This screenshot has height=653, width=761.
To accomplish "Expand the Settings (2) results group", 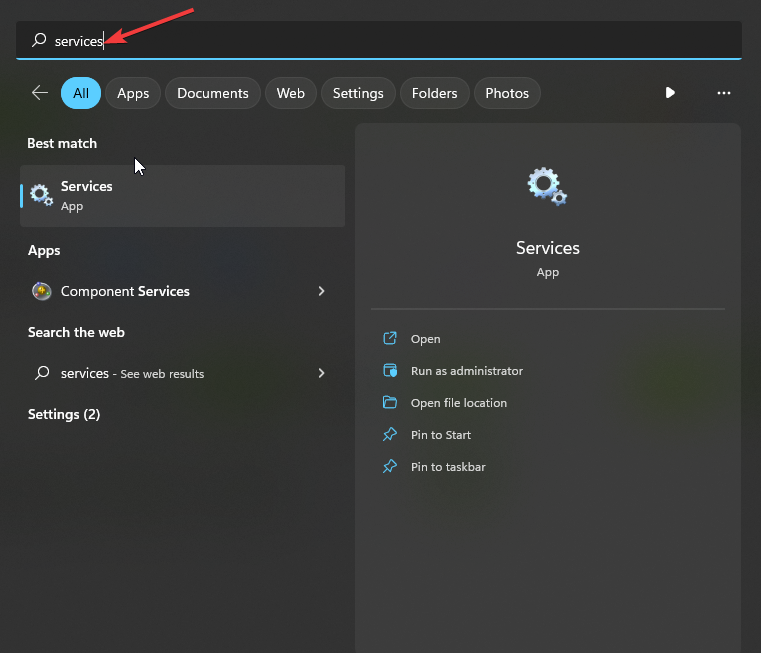I will pyautogui.click(x=64, y=414).
